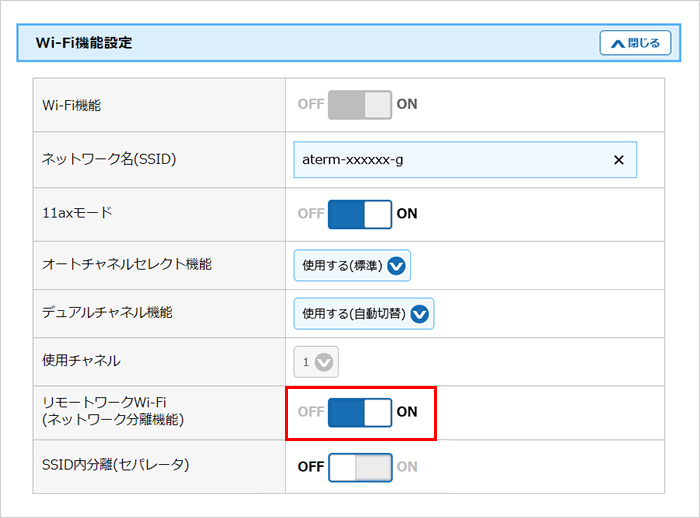
Task: Click the aterm-xxxxxx-g SSID text field
Action: click(x=450, y=160)
